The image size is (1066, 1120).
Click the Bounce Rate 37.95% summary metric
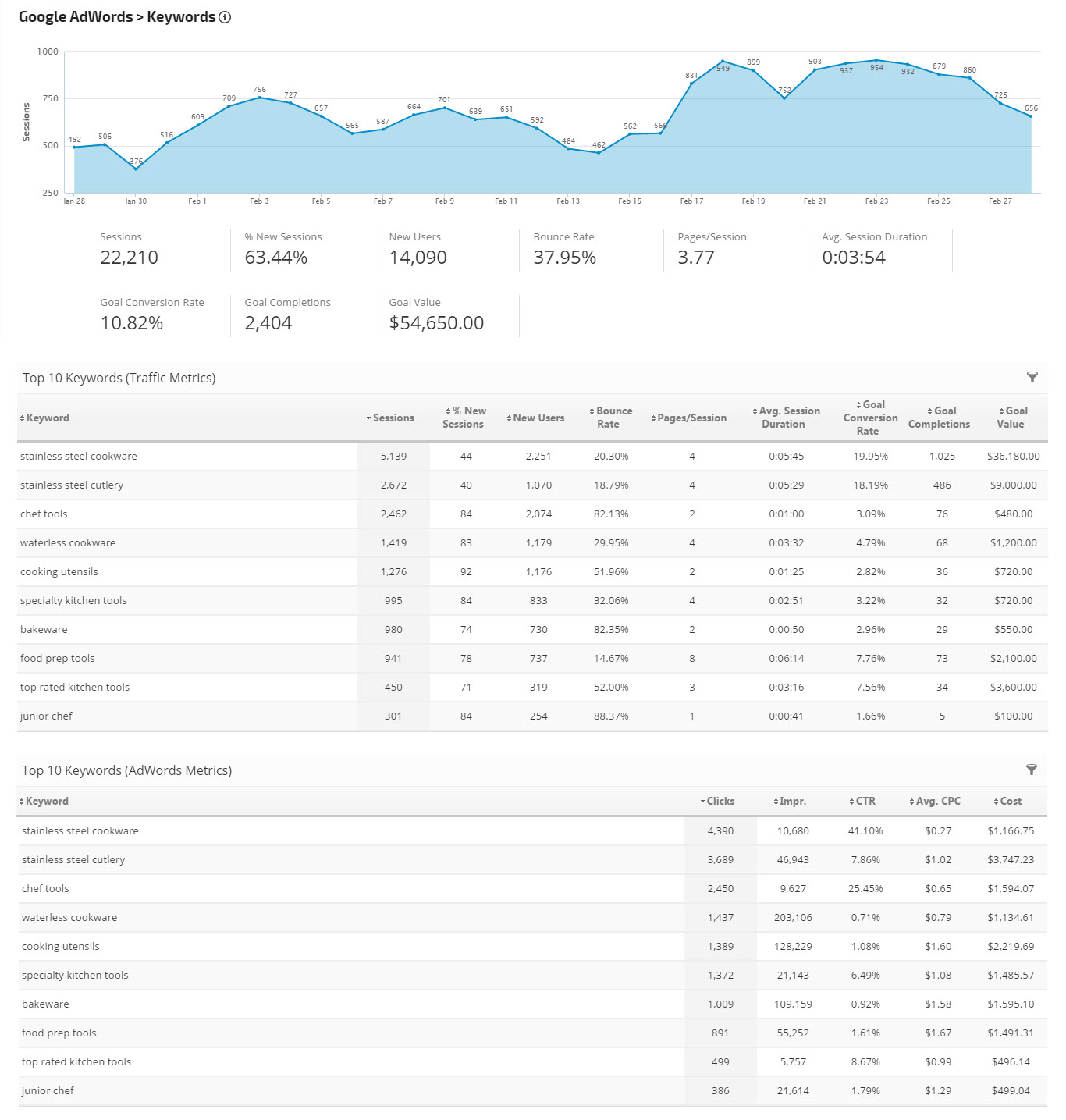(x=564, y=258)
